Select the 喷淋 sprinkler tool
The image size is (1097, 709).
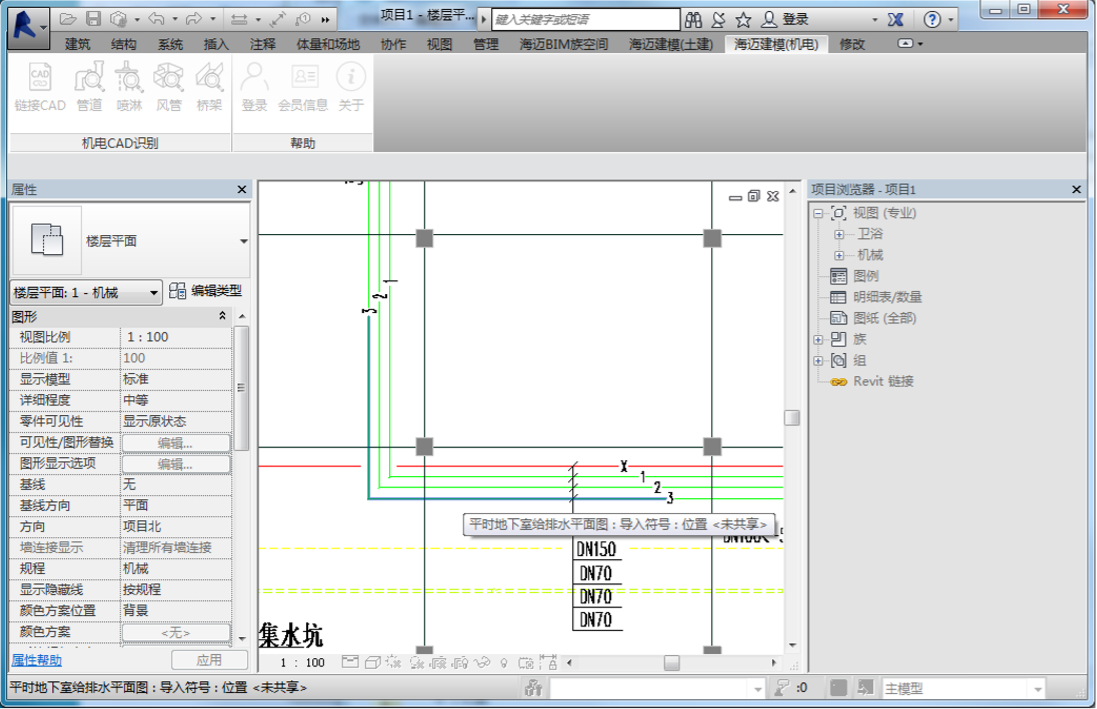(x=129, y=87)
